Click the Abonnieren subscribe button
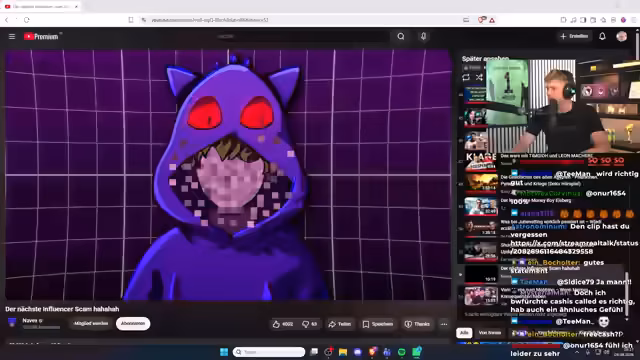The height and width of the screenshot is (360, 640). tap(133, 323)
